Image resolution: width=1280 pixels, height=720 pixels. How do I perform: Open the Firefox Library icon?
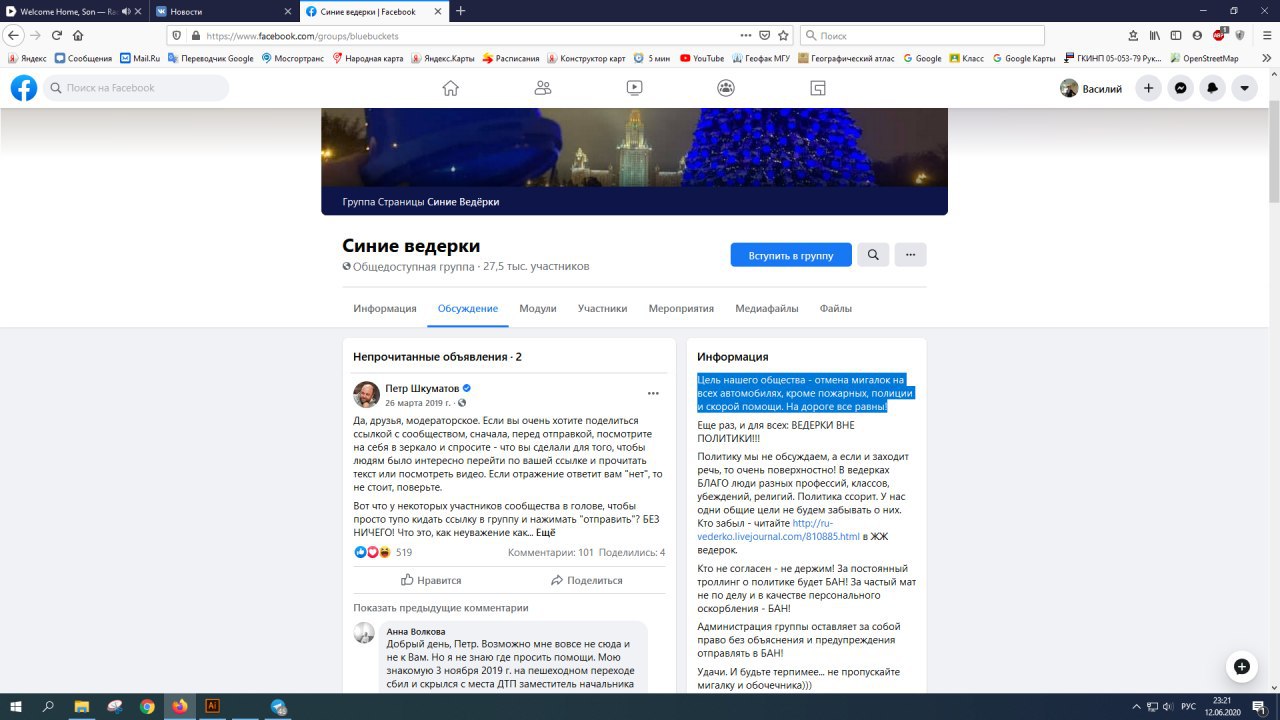[1154, 35]
